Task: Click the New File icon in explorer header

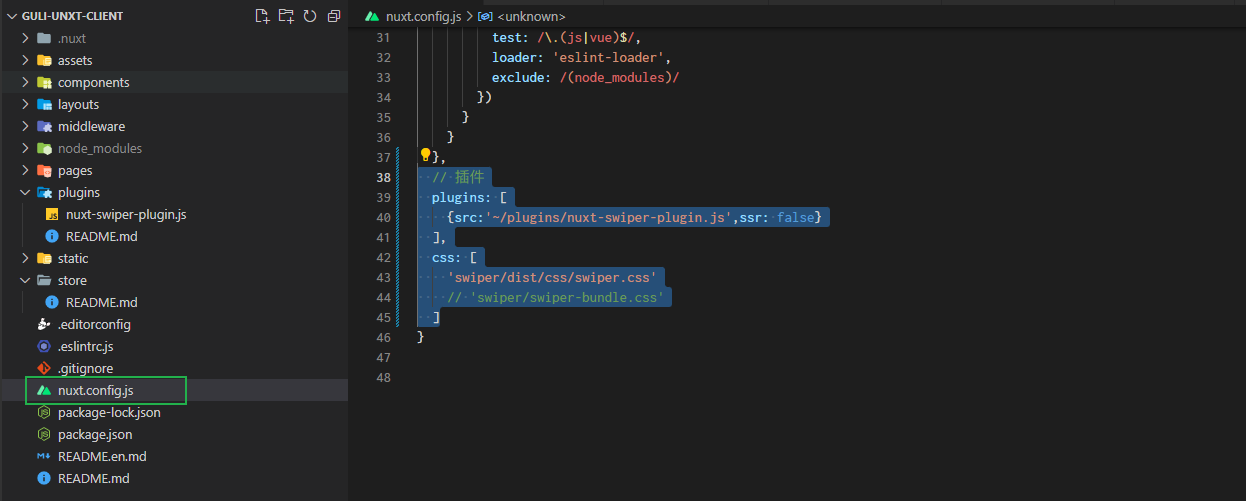Action: 262,16
